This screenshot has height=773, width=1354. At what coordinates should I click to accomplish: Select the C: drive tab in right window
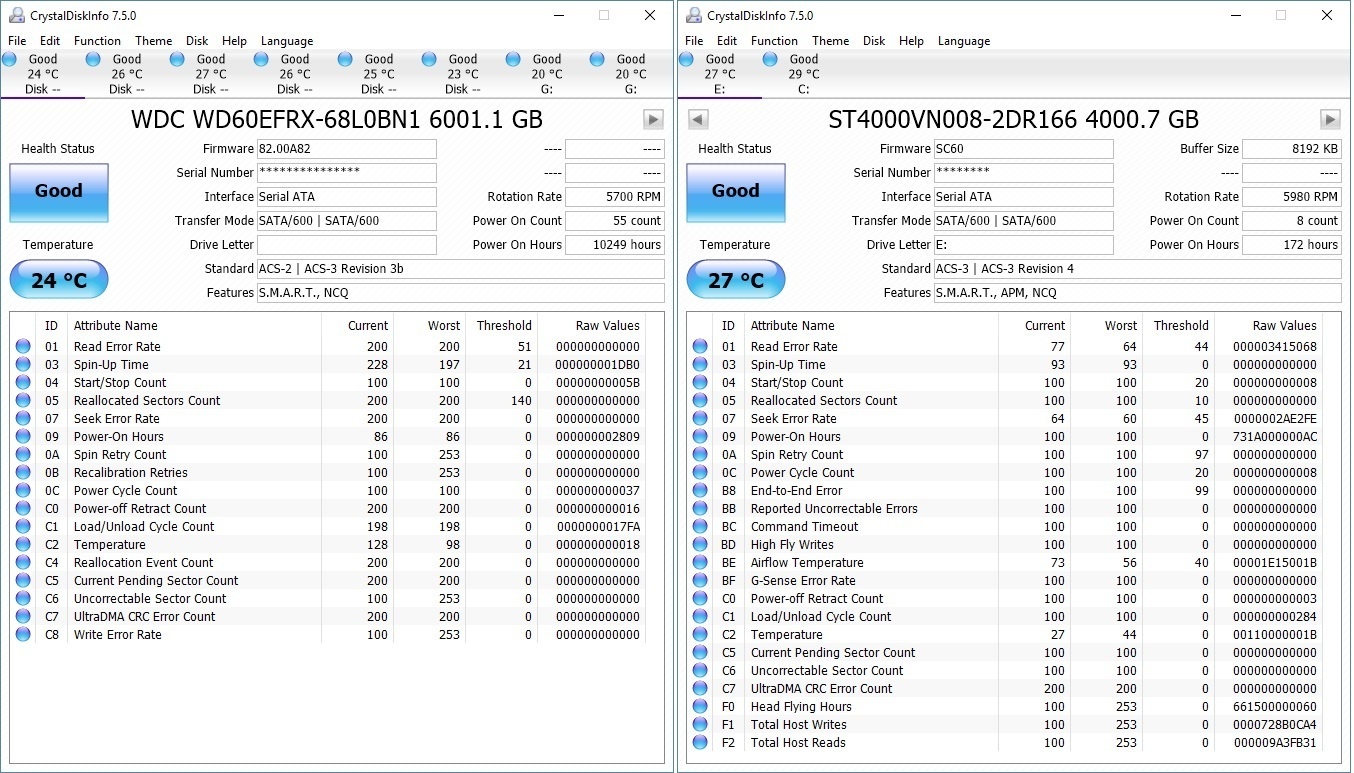(x=804, y=74)
